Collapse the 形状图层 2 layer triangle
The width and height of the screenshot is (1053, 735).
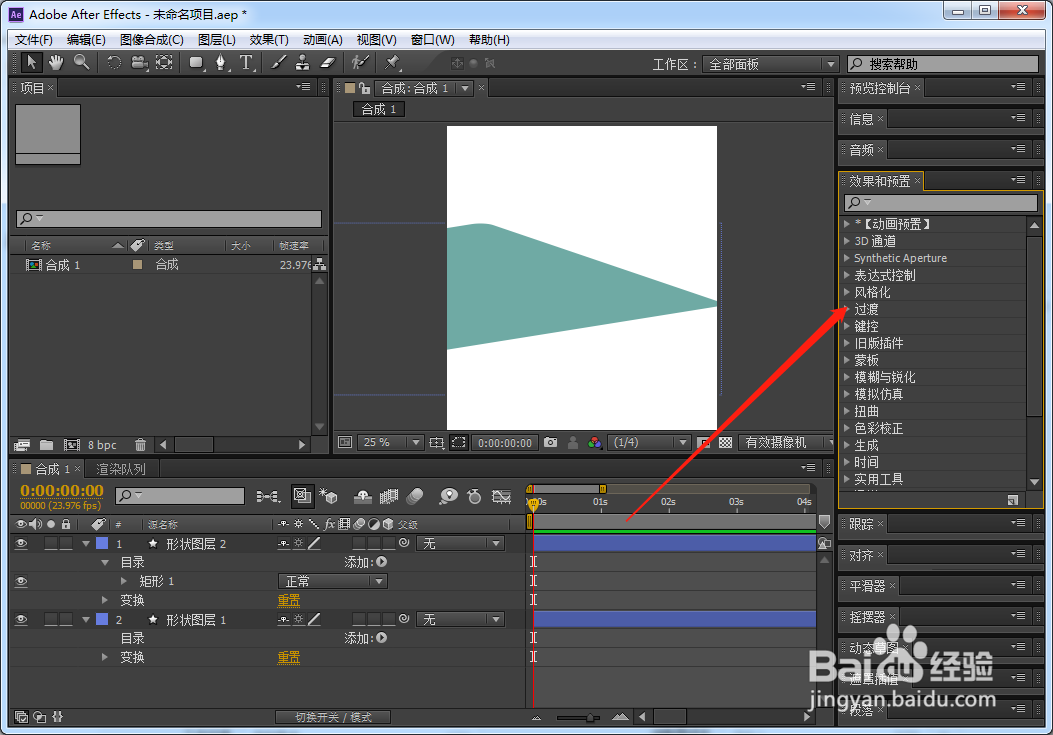[86, 544]
